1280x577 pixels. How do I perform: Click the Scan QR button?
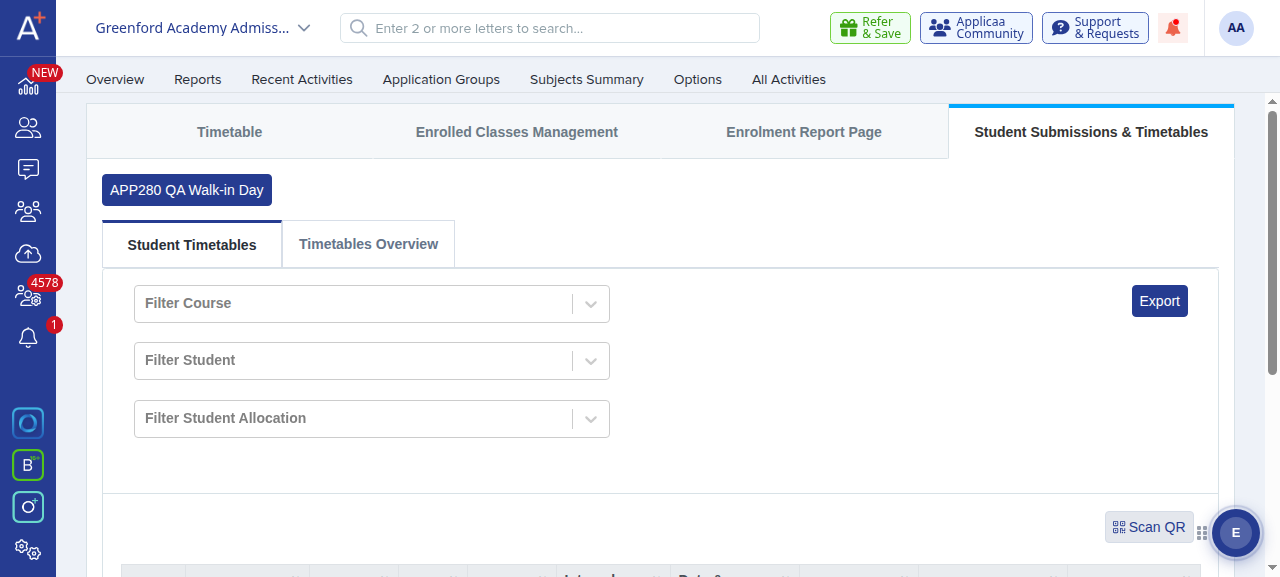[x=1149, y=527]
